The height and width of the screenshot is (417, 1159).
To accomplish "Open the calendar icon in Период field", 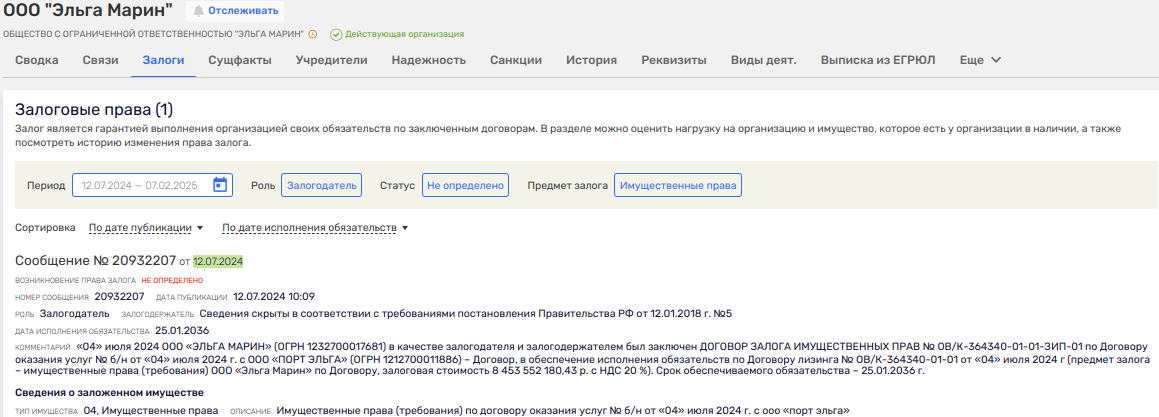I will coord(220,185).
